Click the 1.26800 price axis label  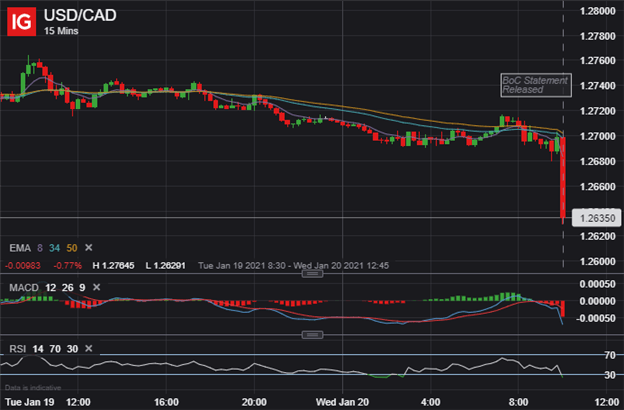pyautogui.click(x=598, y=161)
